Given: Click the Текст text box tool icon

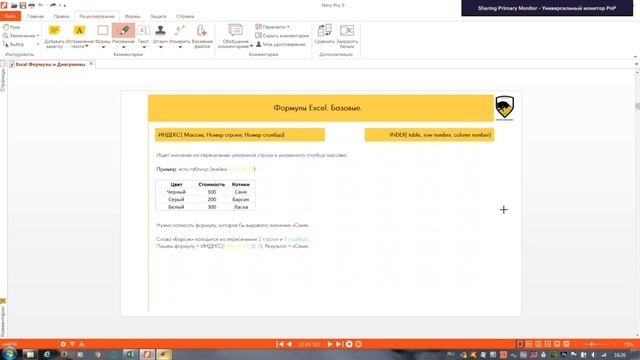Looking at the screenshot, I should (x=143, y=30).
